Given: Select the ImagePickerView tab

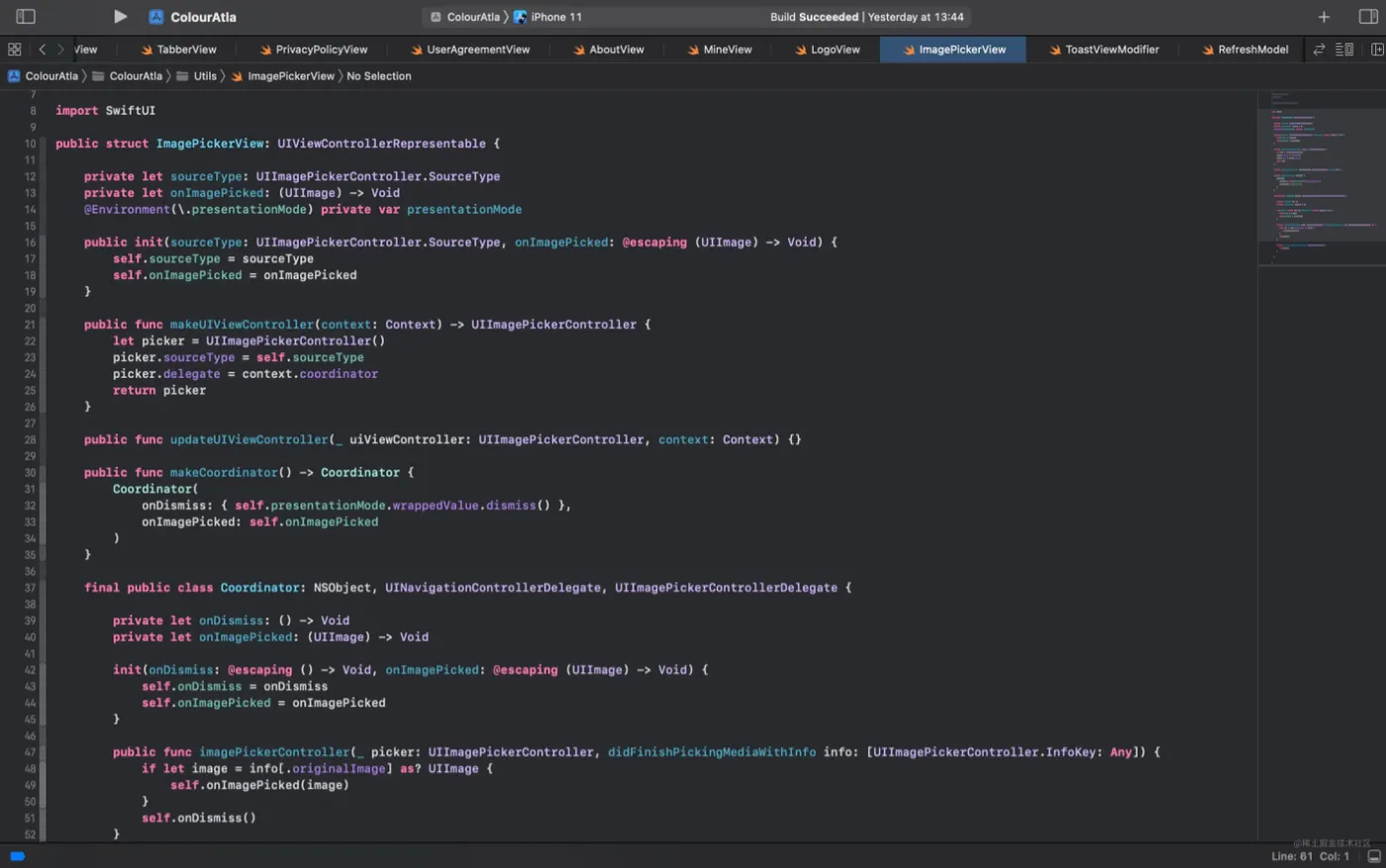Looking at the screenshot, I should coord(953,49).
